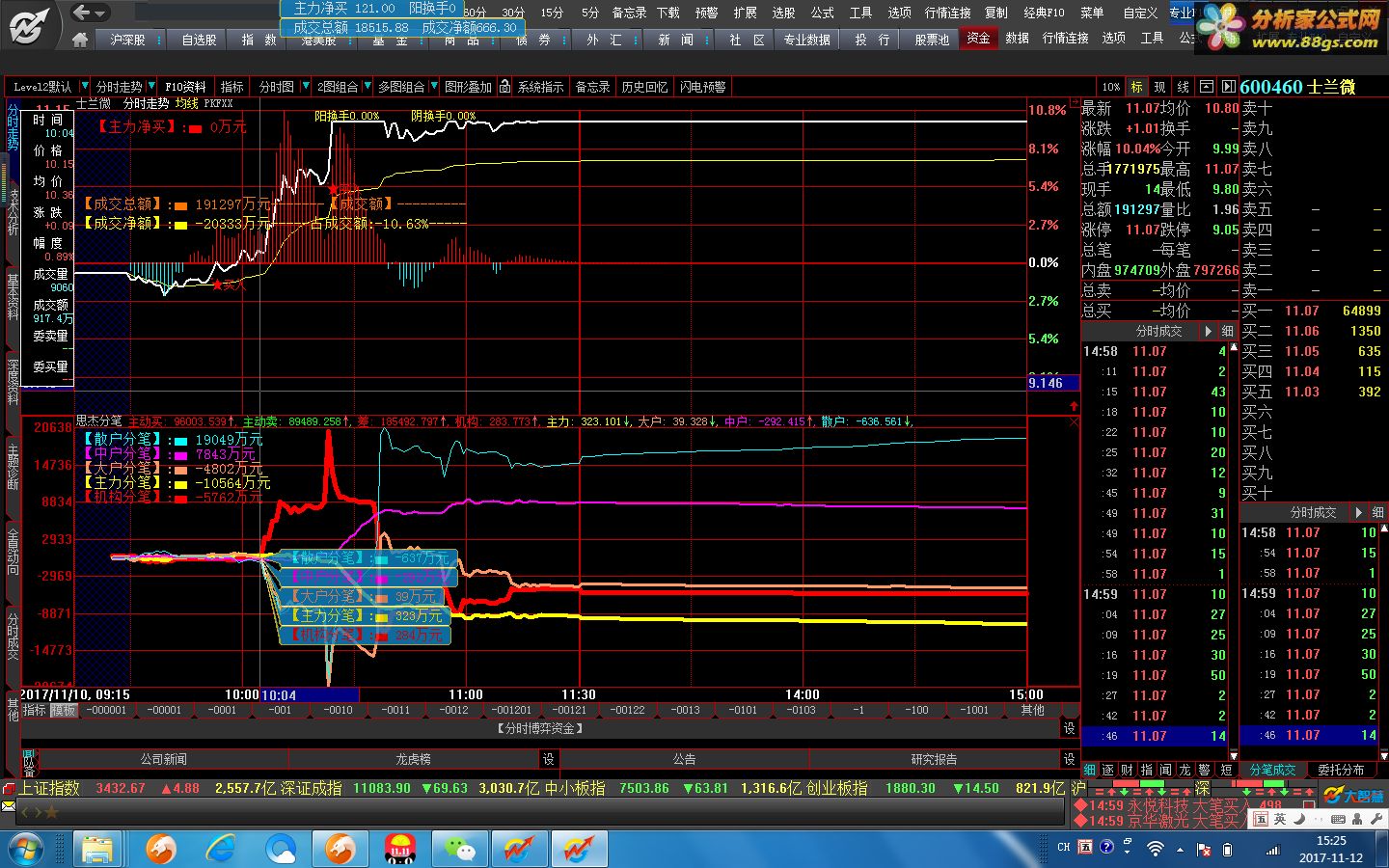
Task: Click the 系统指示 button
Action: (540, 87)
